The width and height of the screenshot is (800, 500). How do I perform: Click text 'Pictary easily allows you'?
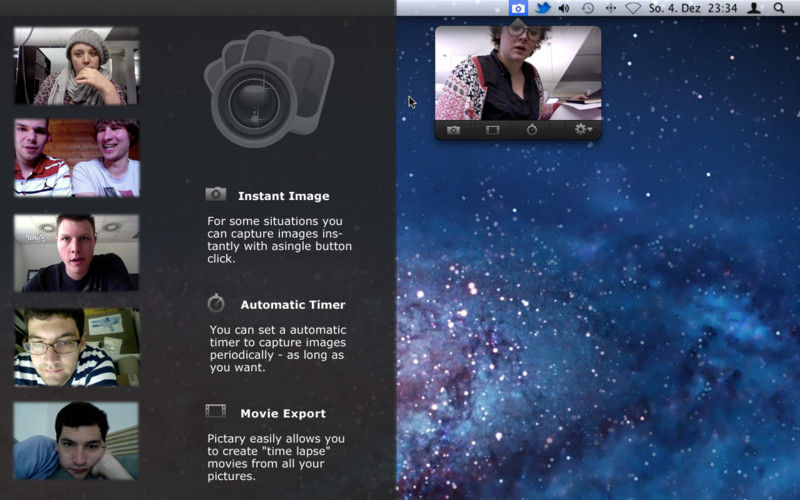(x=276, y=439)
